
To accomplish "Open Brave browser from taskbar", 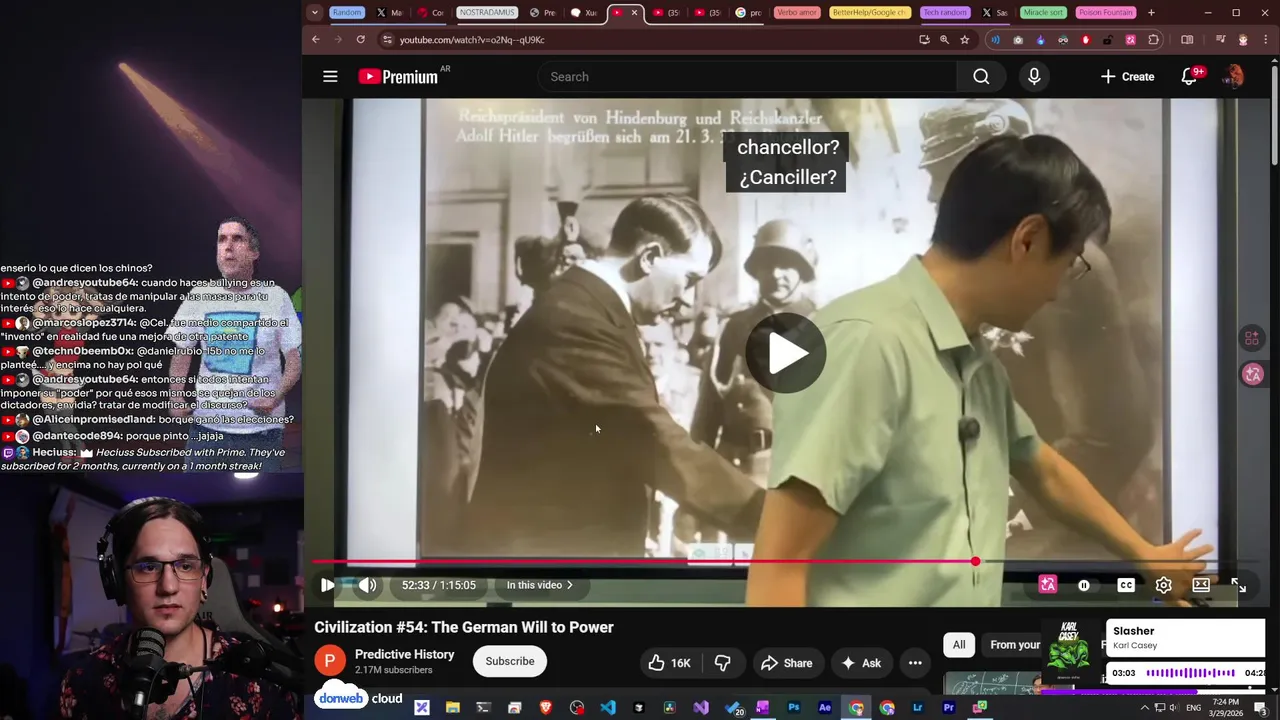I will [546, 708].
